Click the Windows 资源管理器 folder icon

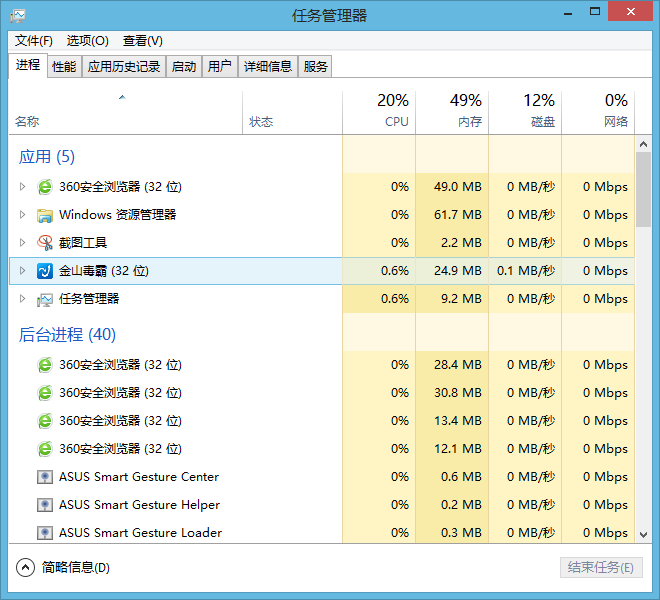45,215
